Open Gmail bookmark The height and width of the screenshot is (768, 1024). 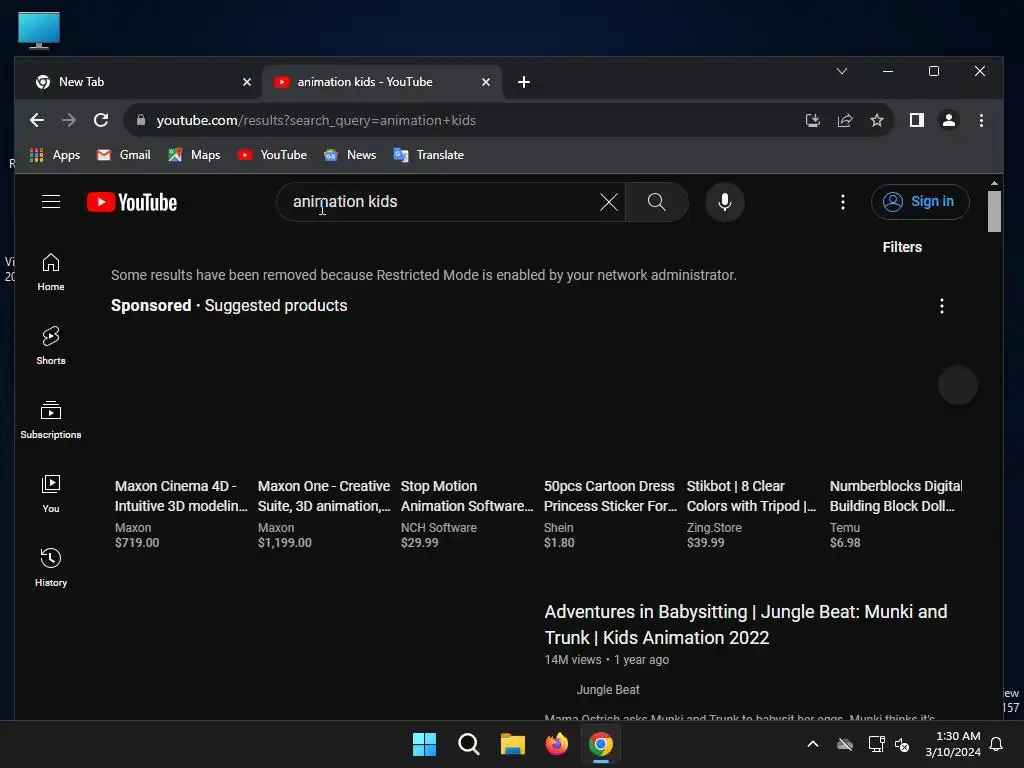tap(123, 155)
